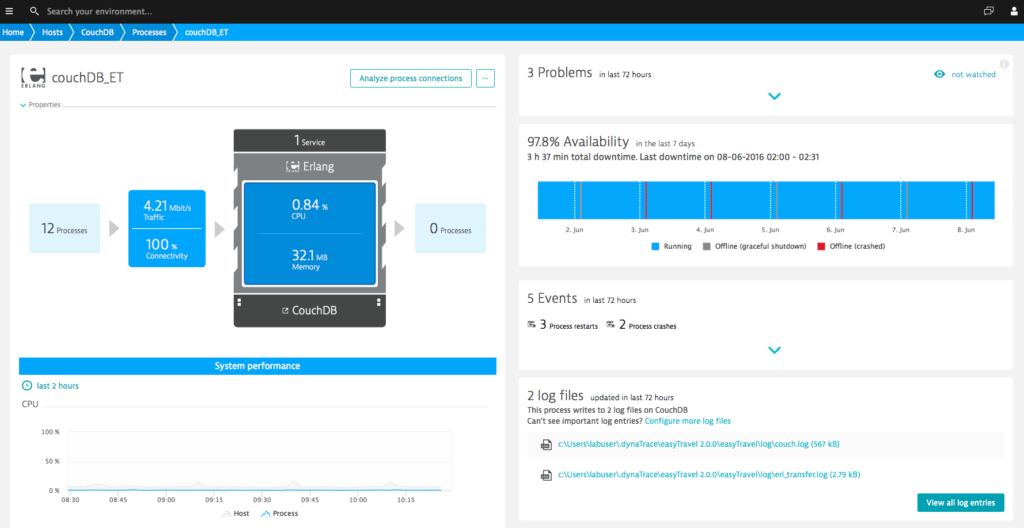The height and width of the screenshot is (528, 1024).
Task: Toggle the Host series in CPU chart legend
Action: click(236, 514)
